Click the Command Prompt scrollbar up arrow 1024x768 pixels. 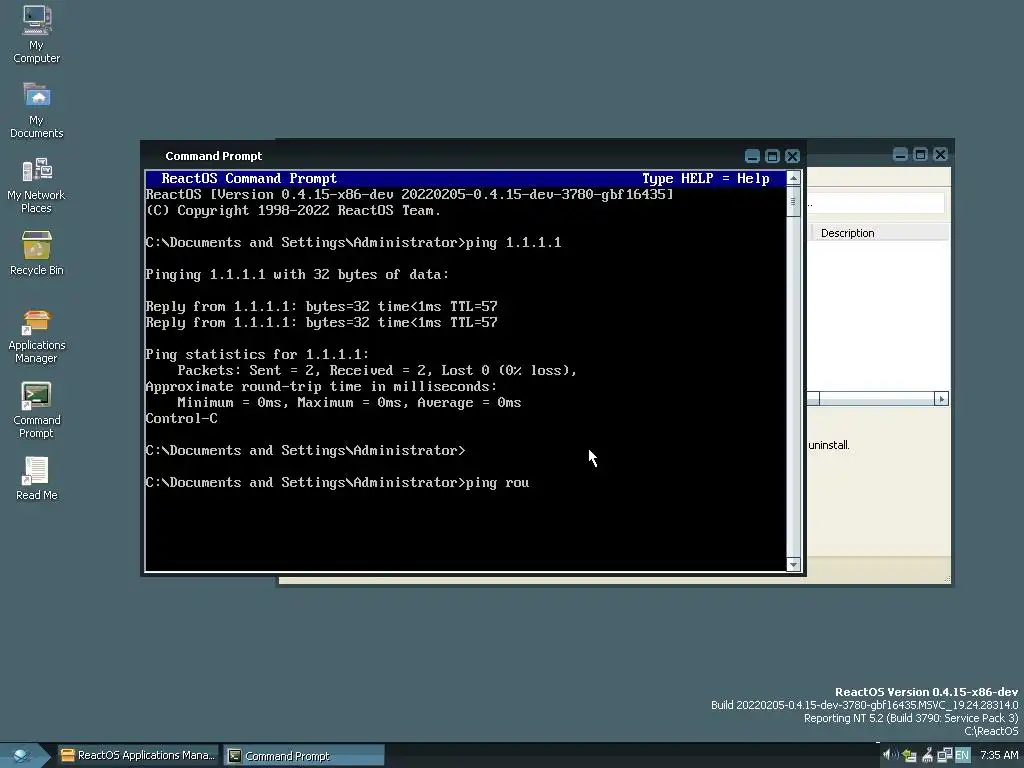coord(793,178)
